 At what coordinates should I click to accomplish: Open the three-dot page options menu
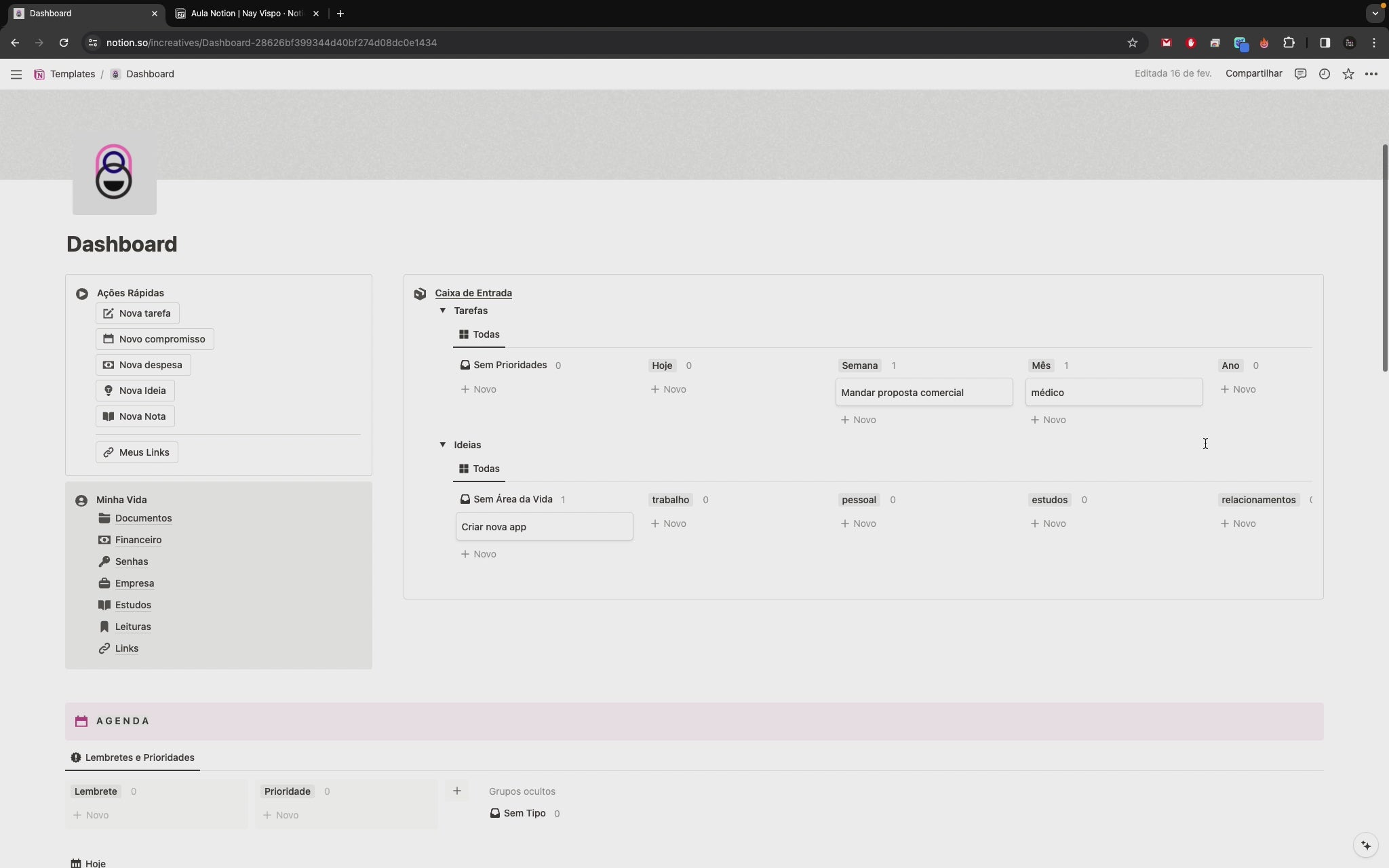point(1371,74)
